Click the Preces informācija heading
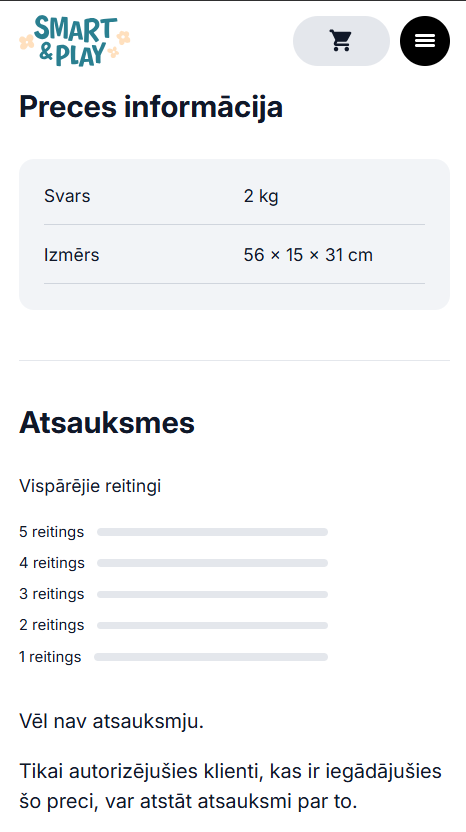466x832 pixels. tap(151, 107)
